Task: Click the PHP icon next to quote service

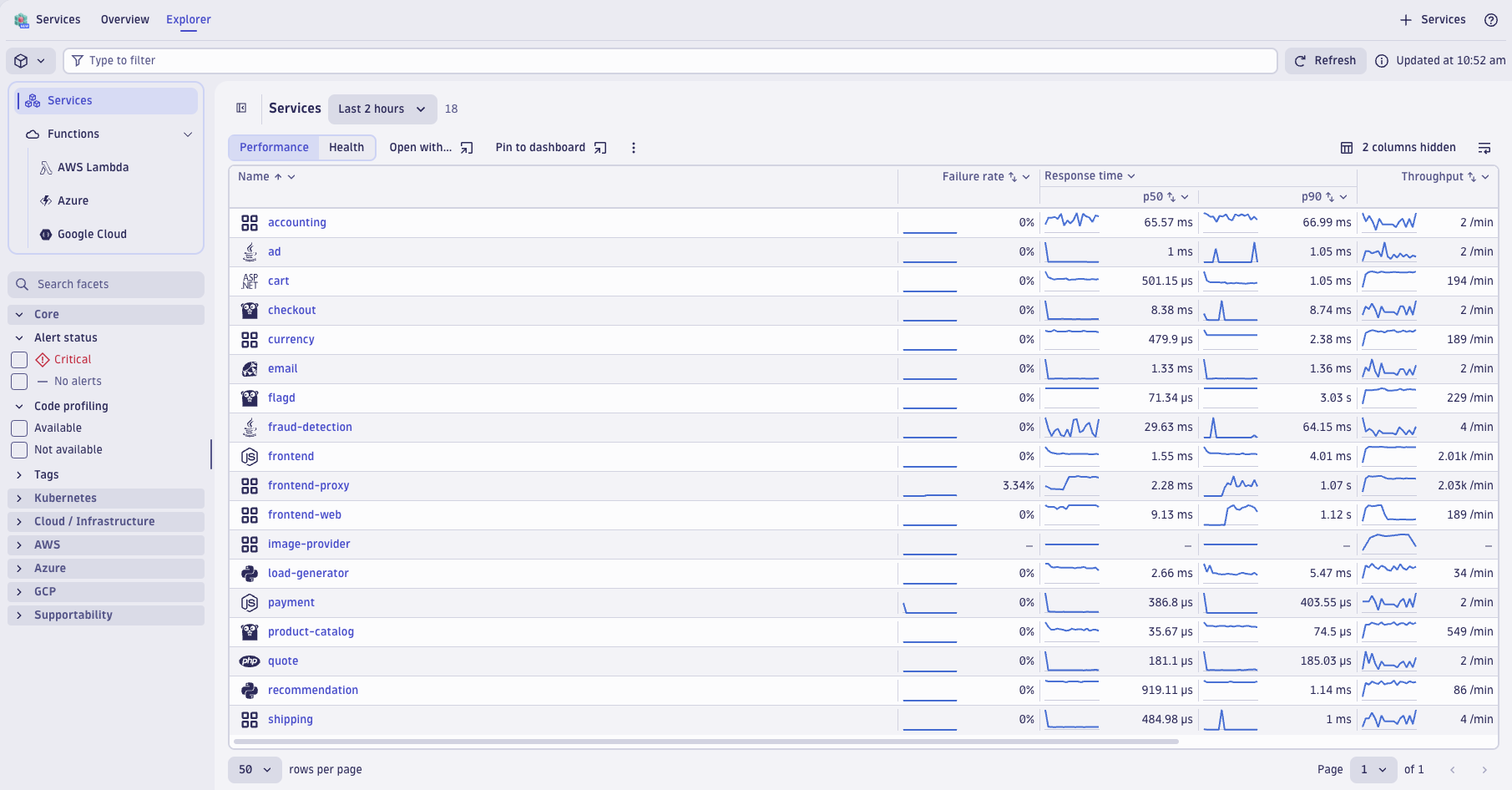Action: coord(249,661)
